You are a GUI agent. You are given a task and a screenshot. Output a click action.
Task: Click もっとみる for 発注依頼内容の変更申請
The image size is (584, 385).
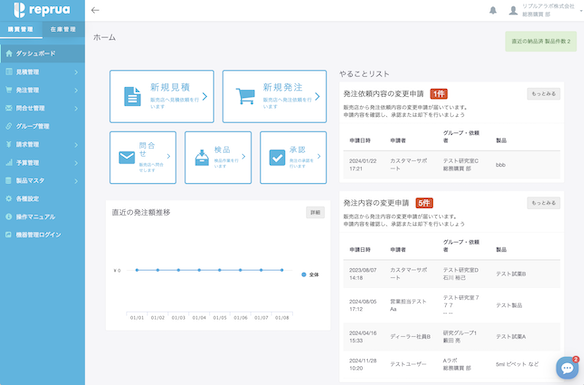click(543, 94)
